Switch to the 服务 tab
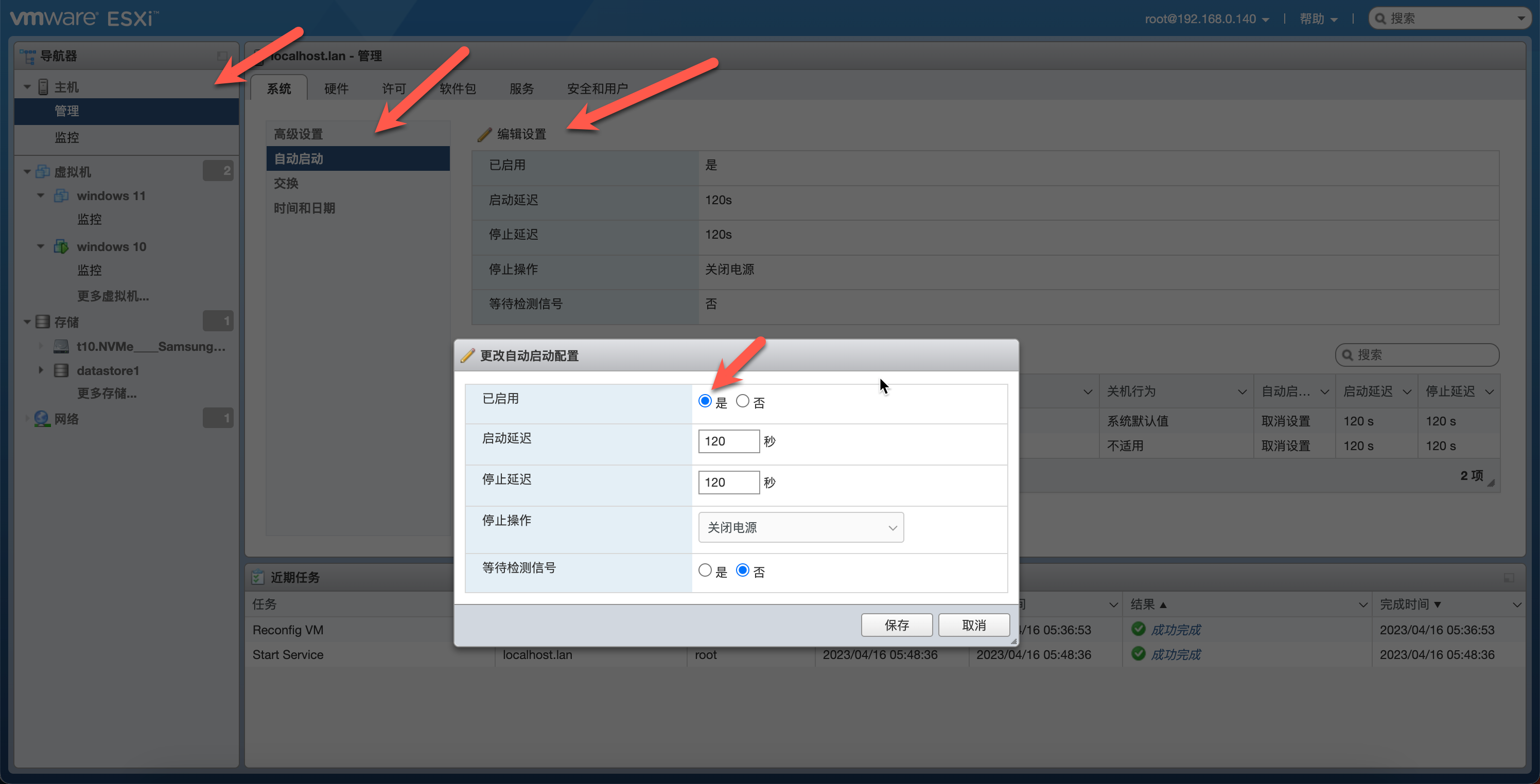Screen dimensions: 1540x784 [x=521, y=88]
